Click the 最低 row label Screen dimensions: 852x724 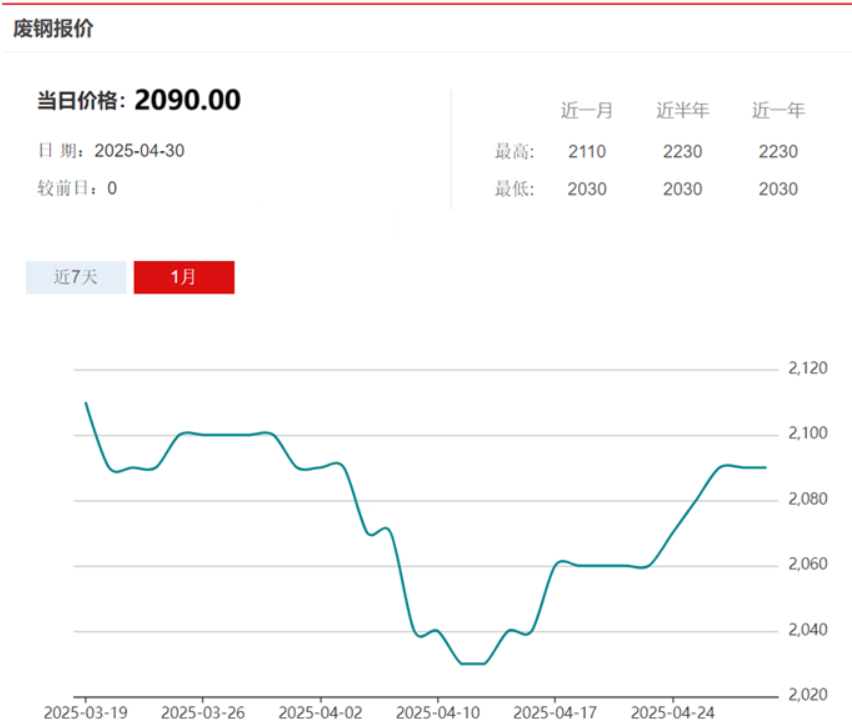click(x=515, y=189)
